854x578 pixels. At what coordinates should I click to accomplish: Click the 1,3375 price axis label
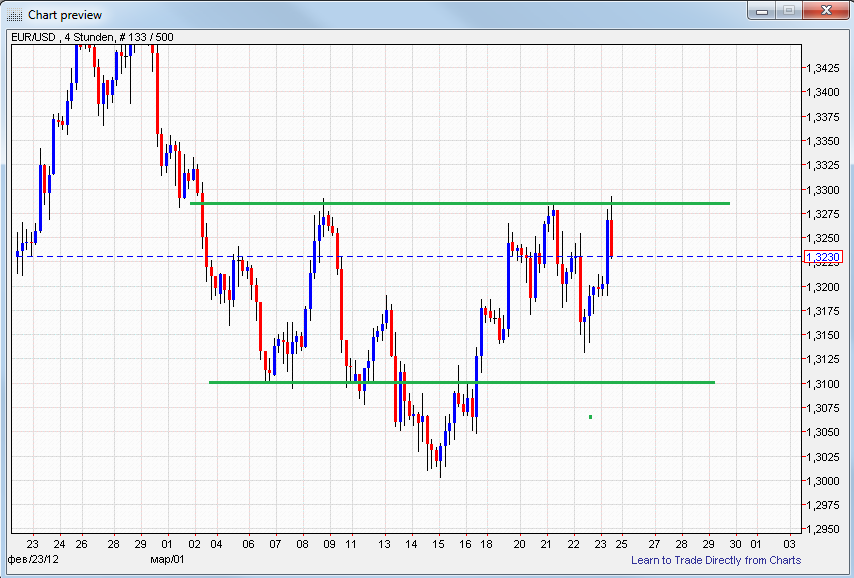click(823, 117)
